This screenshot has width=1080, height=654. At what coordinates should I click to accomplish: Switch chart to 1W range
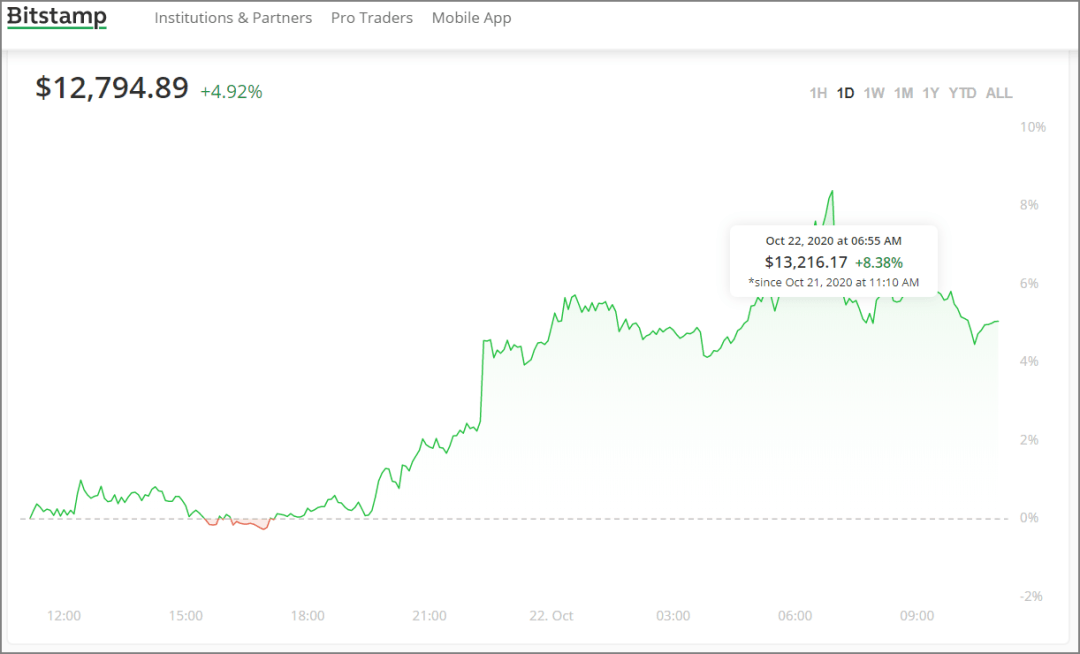874,93
